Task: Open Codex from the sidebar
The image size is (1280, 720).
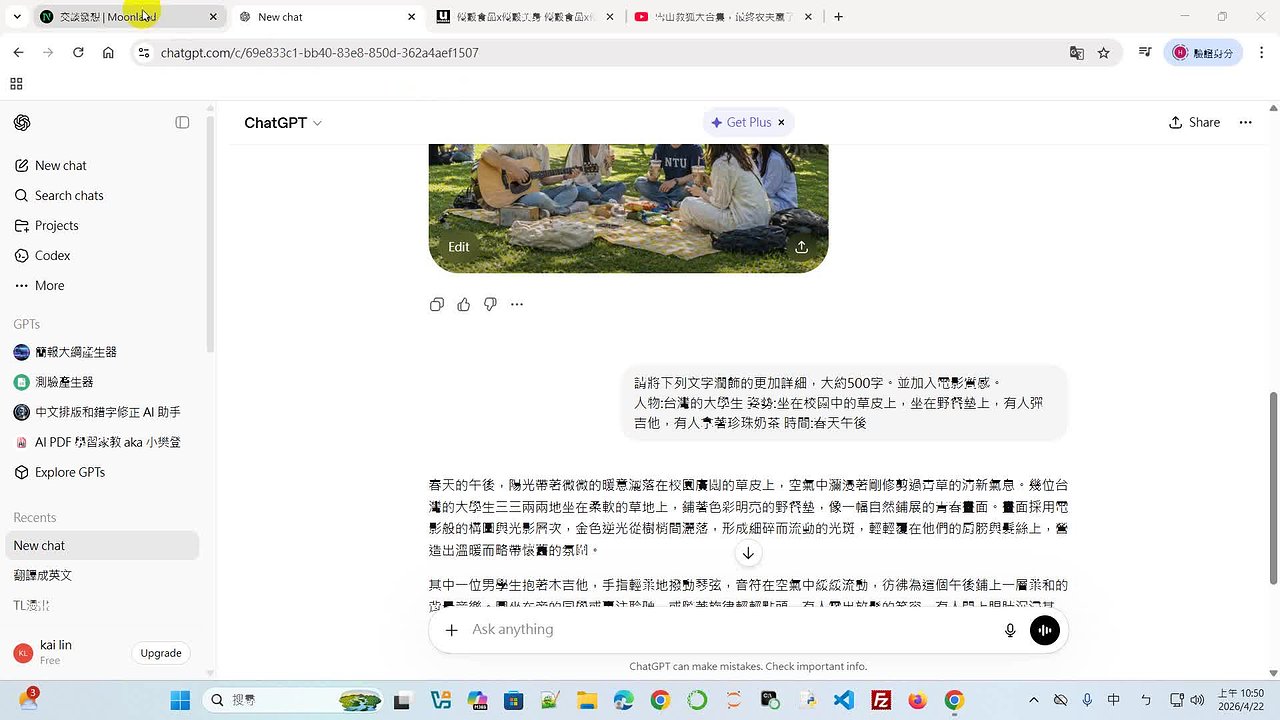Action: 54,255
